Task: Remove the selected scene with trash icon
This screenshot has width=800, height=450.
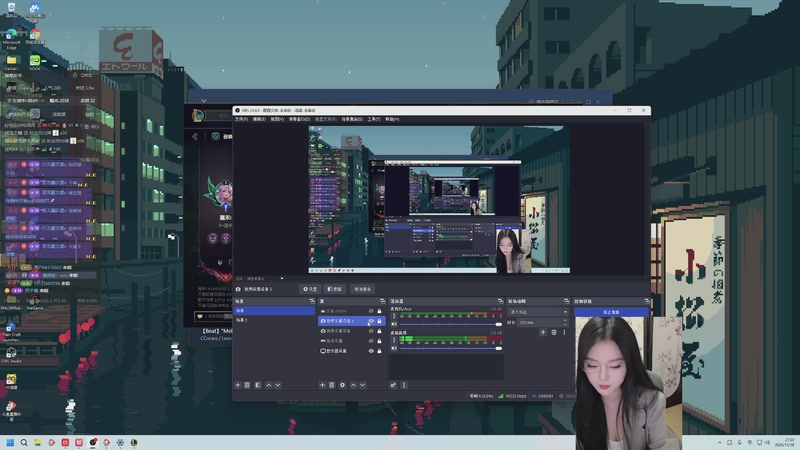Action: point(247,385)
